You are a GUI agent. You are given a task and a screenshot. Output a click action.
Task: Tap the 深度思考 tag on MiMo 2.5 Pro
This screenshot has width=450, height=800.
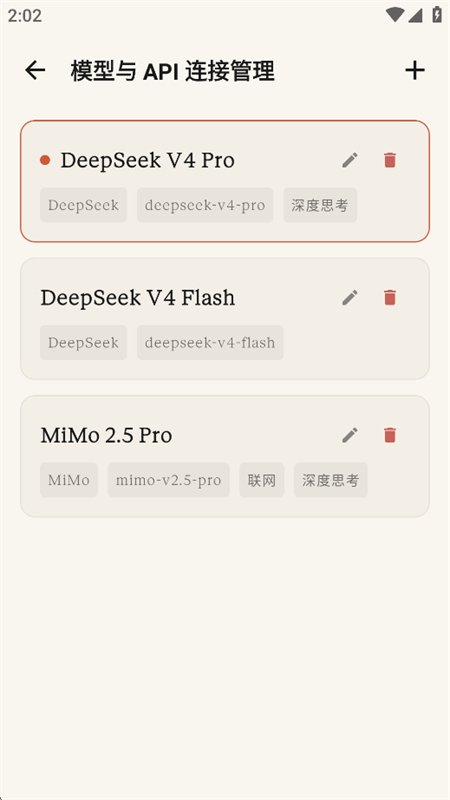tap(331, 480)
